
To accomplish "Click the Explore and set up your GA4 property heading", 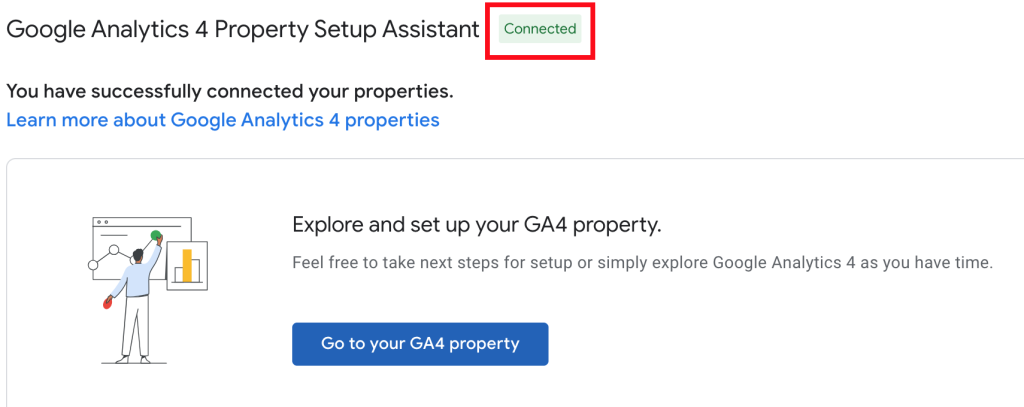I will [x=477, y=225].
